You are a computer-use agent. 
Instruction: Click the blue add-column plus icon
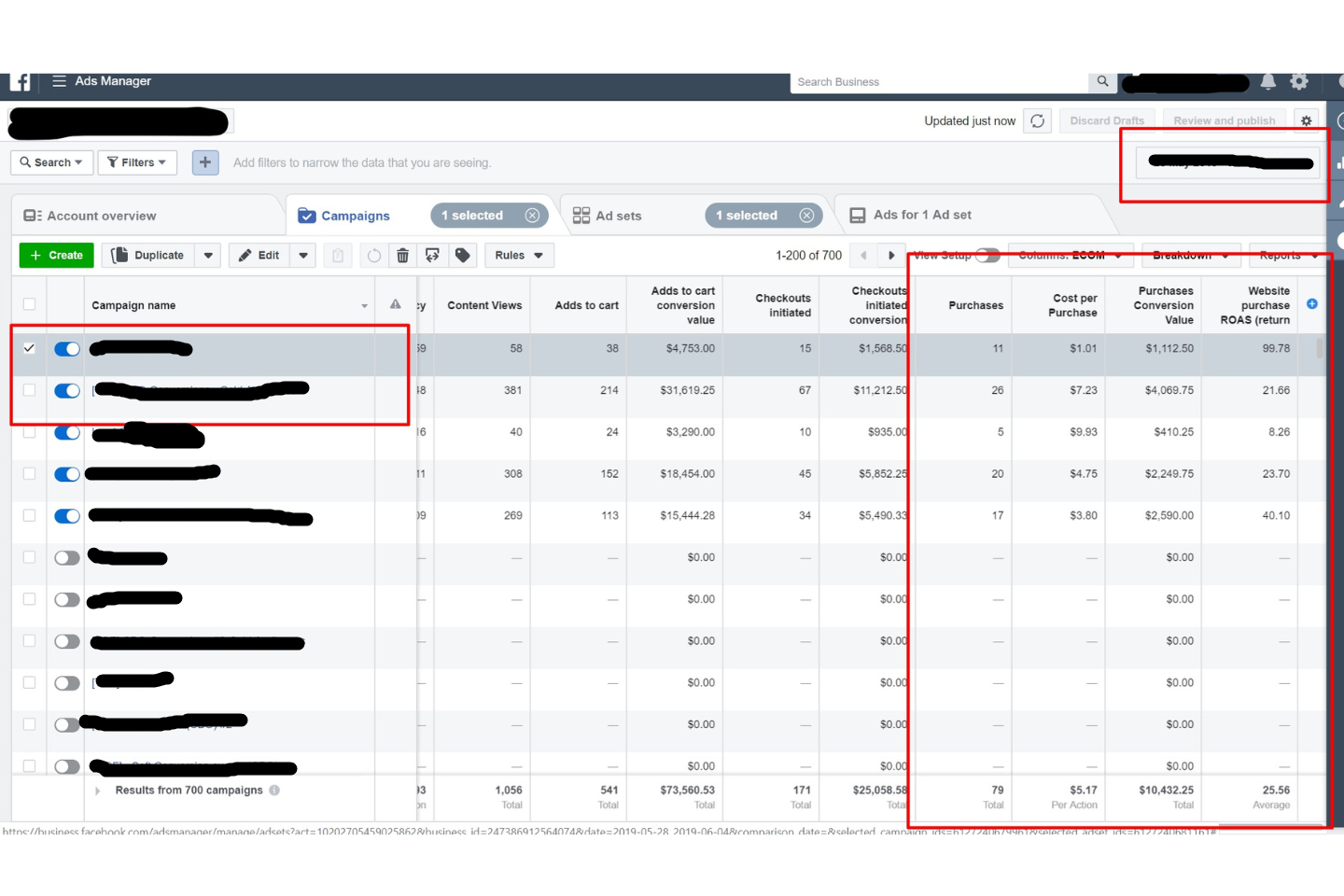click(1311, 304)
